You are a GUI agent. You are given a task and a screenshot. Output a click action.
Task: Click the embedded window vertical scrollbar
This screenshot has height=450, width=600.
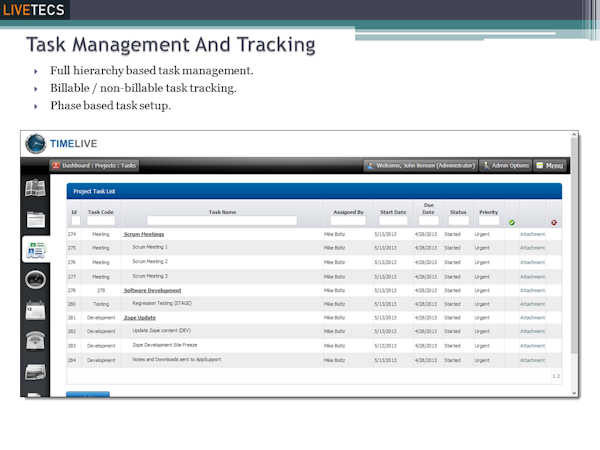tap(574, 246)
